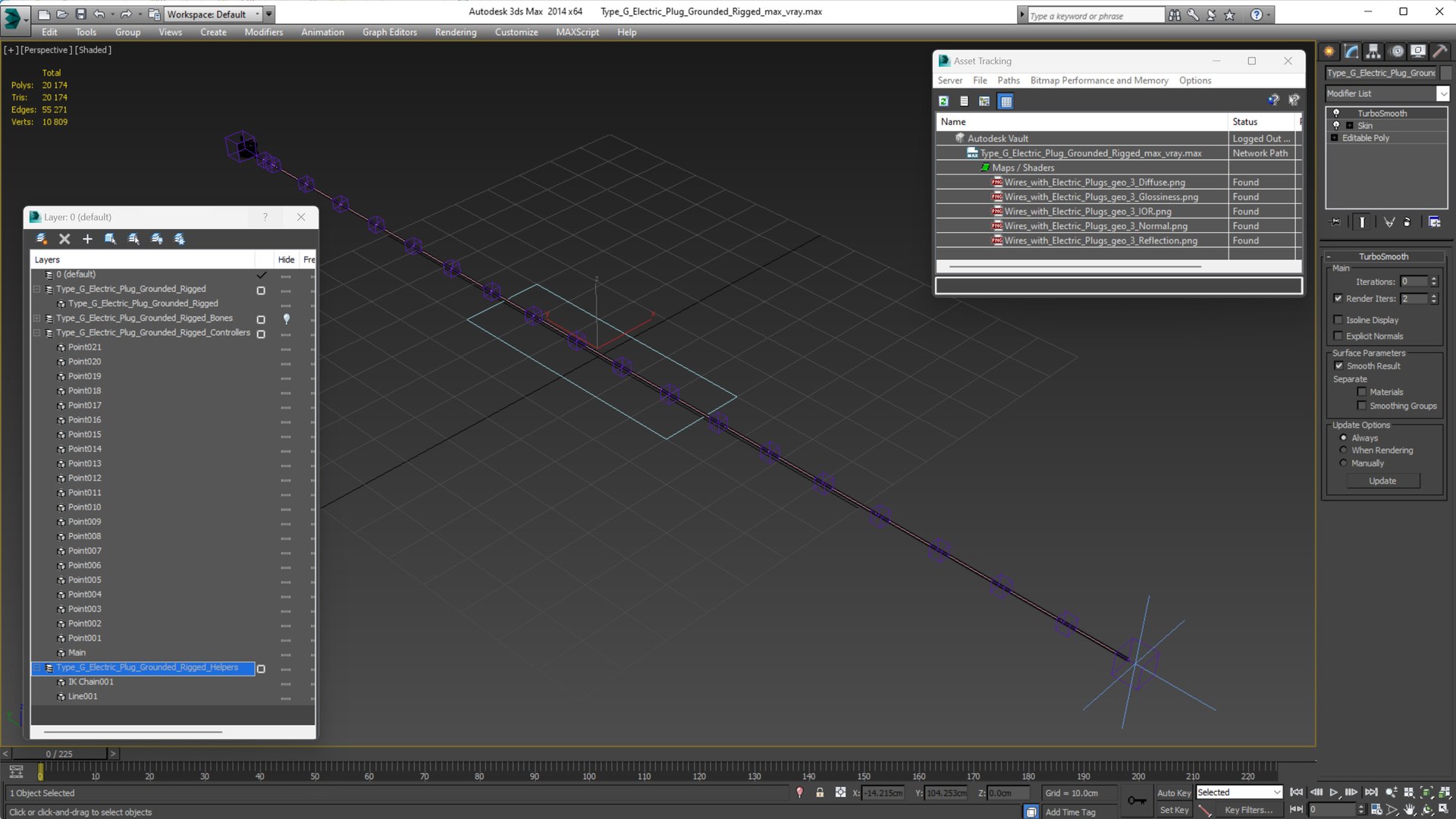
Task: Expand the Skin modifier sub-objects
Action: coord(1349,126)
